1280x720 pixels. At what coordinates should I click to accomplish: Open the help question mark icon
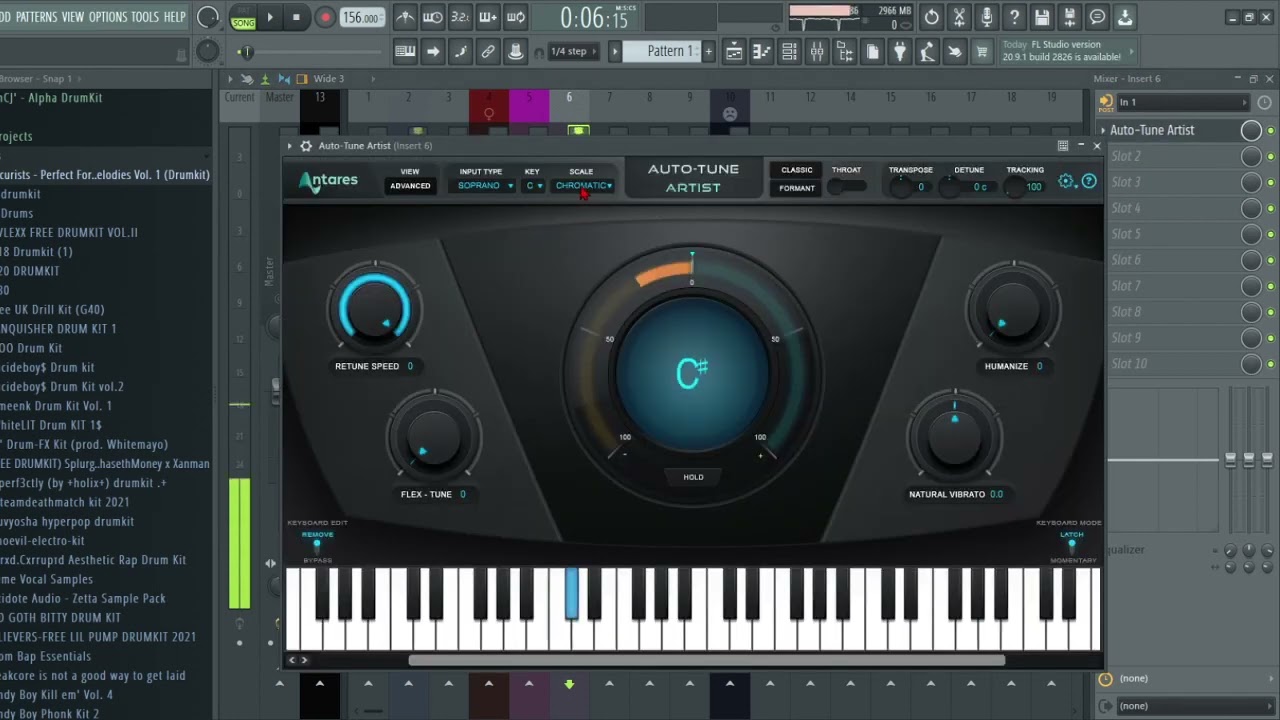pyautogui.click(x=1015, y=17)
